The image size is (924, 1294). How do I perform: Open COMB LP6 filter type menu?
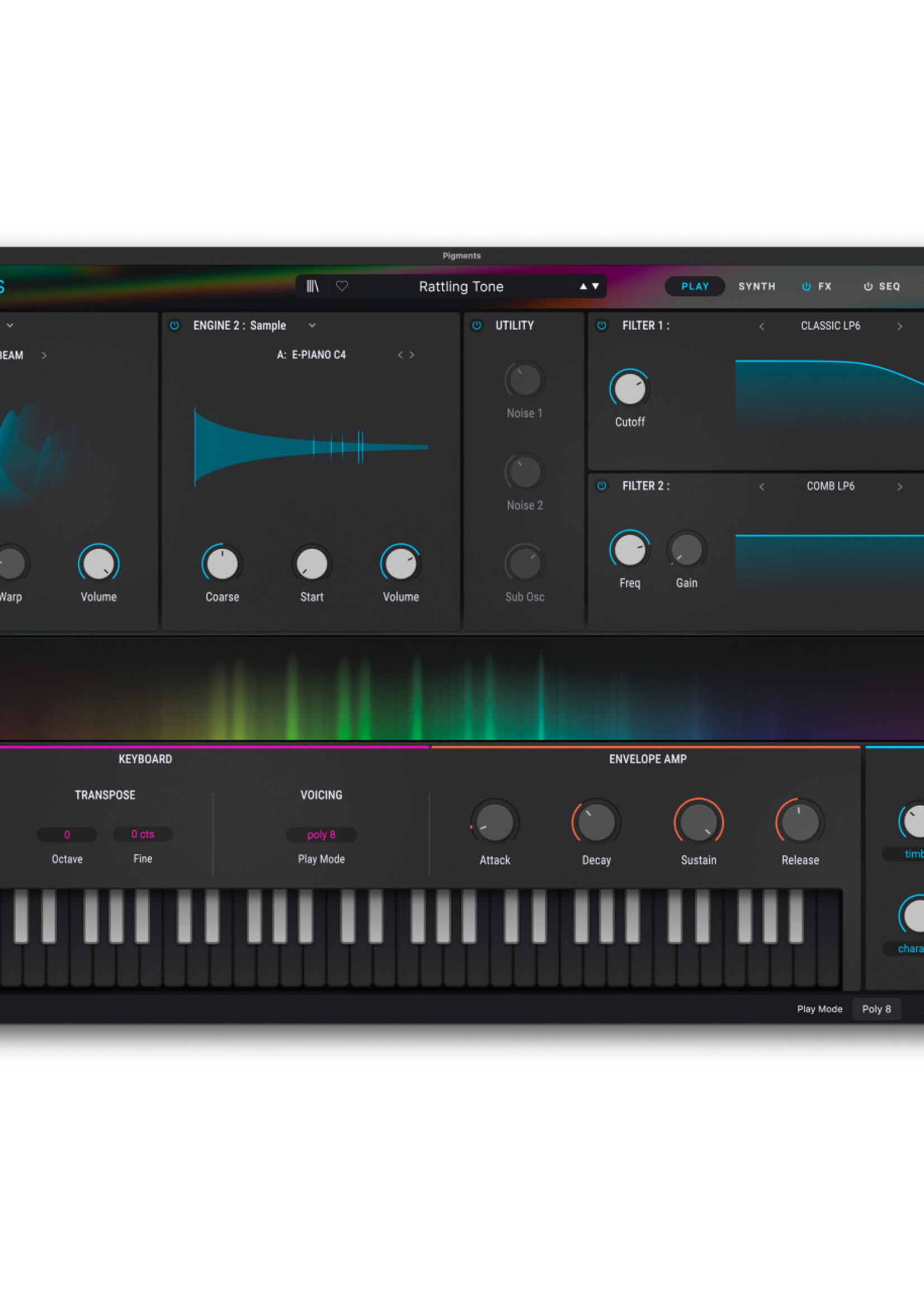point(830,486)
